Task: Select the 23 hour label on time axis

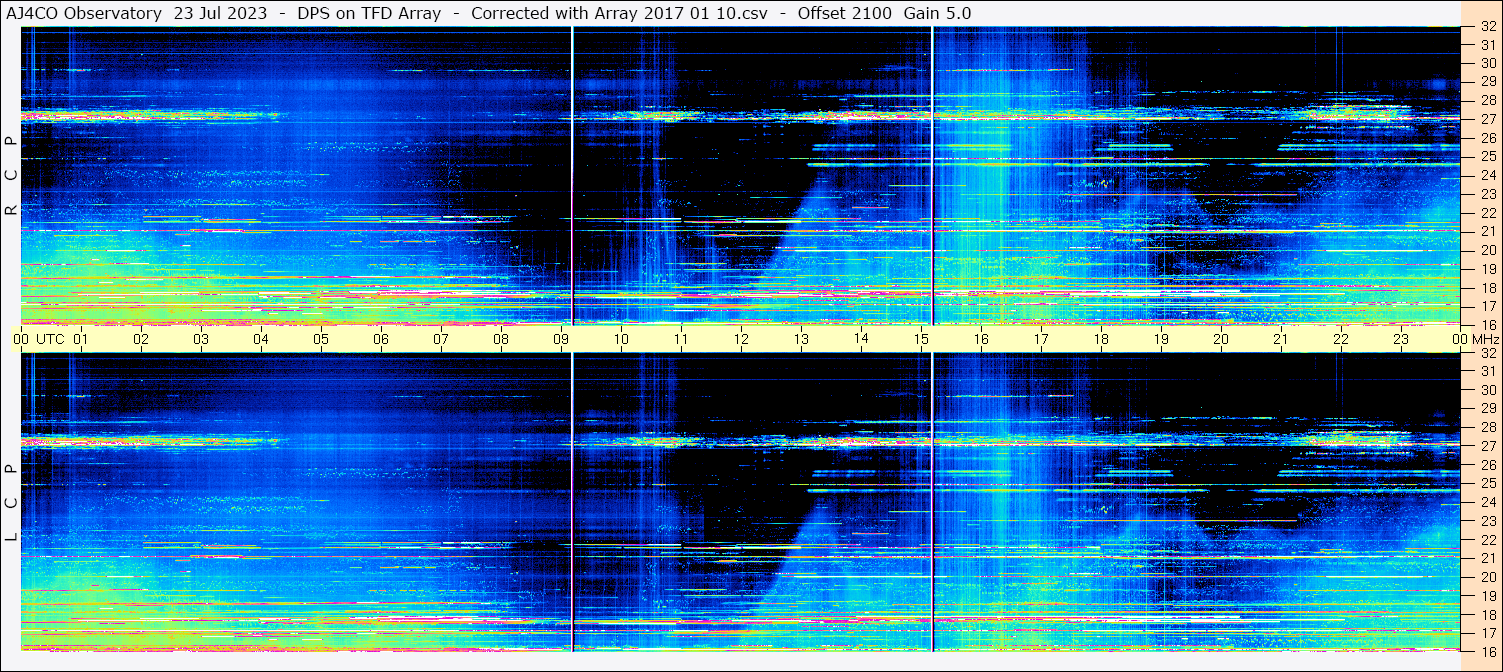Action: [x=1401, y=339]
